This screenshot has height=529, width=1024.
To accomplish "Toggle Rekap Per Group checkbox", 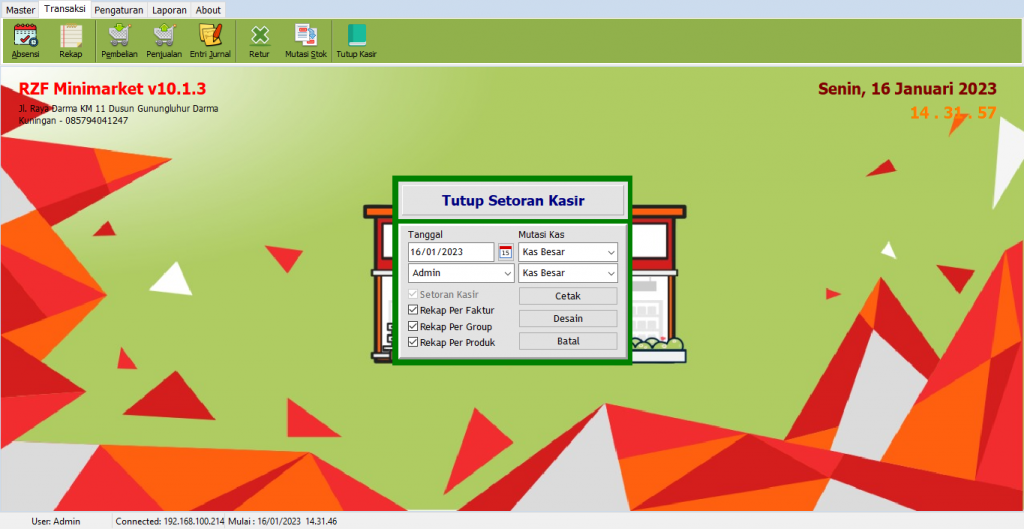I will click(x=413, y=326).
